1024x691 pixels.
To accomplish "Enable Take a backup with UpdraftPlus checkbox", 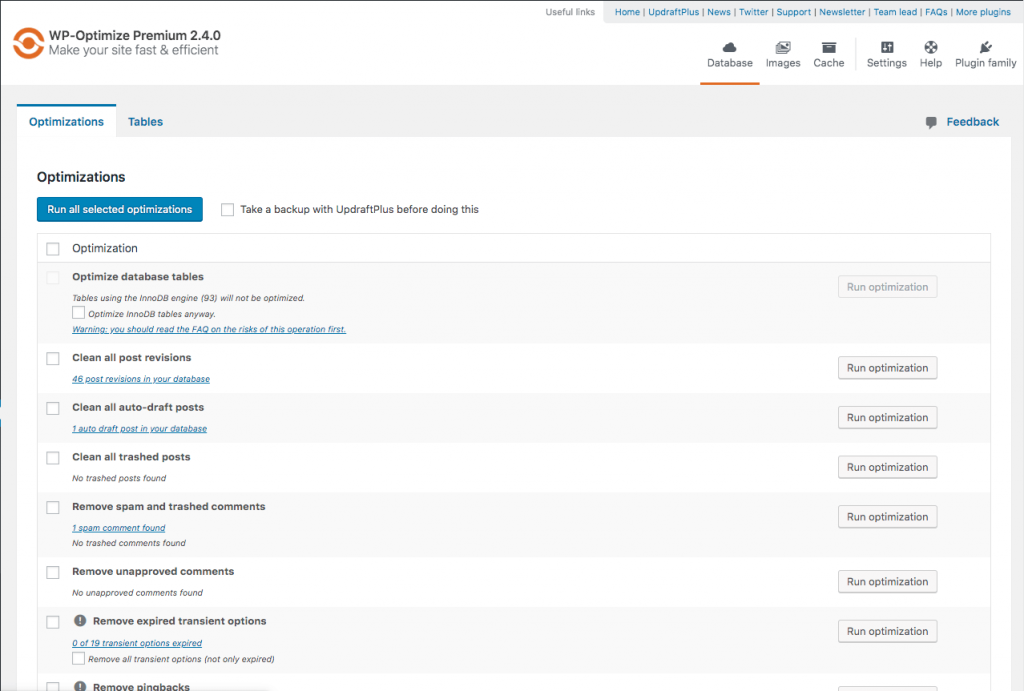I will point(227,209).
